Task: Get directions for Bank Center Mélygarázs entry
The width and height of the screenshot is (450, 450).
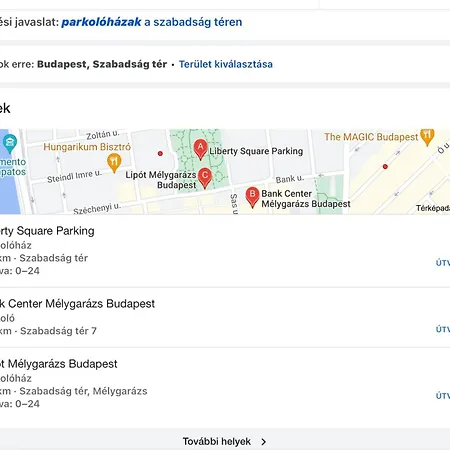Action: coord(443,329)
